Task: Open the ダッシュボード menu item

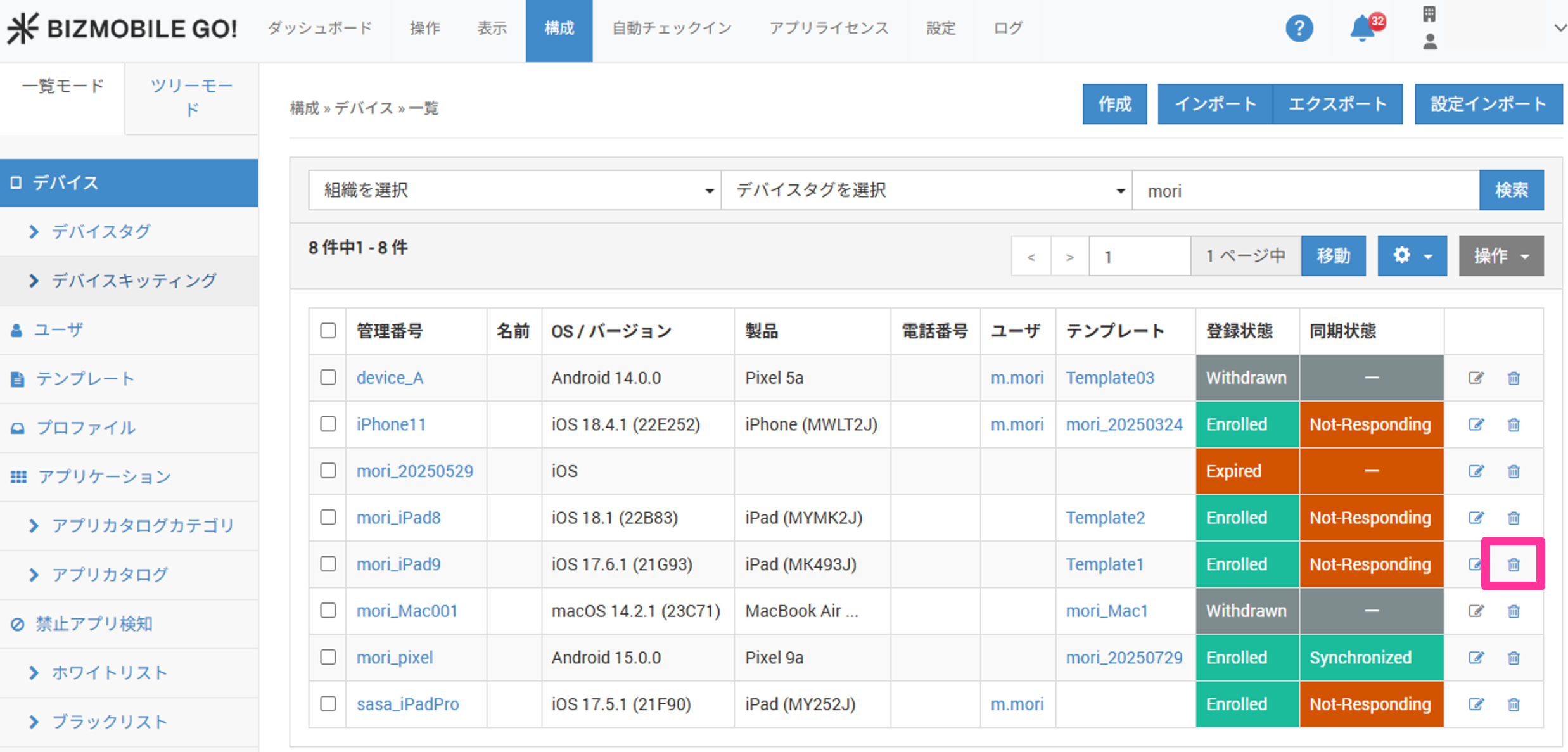Action: click(x=320, y=29)
